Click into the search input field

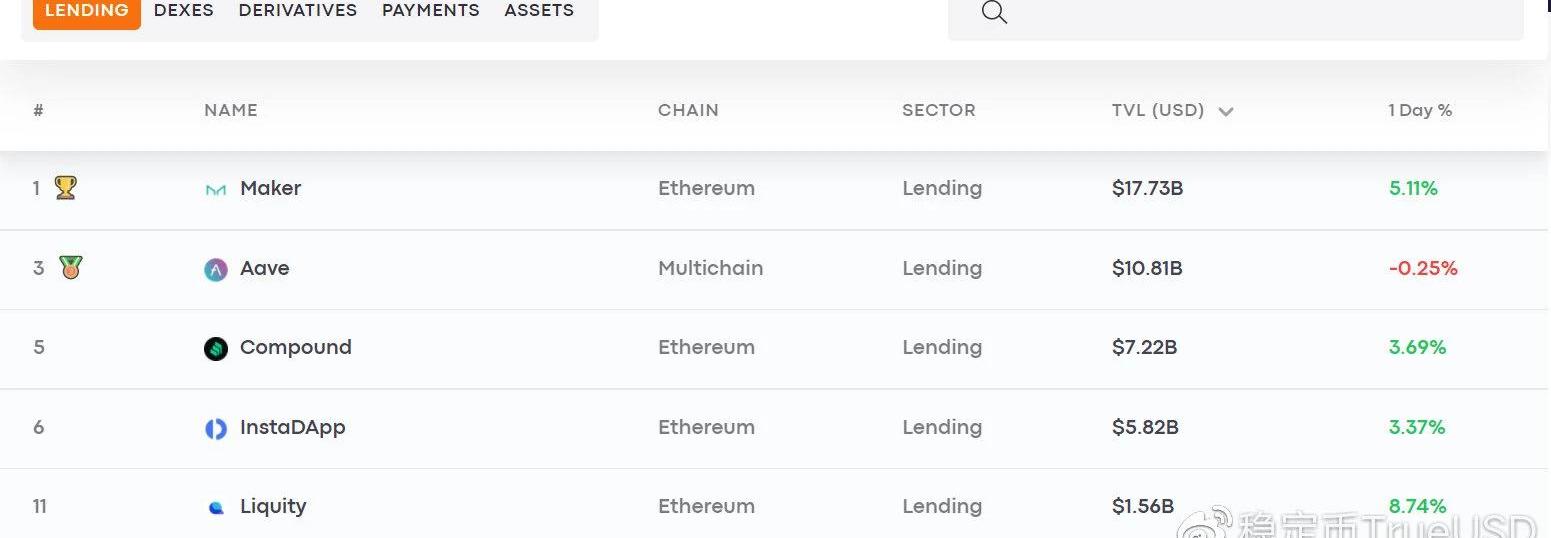1235,14
